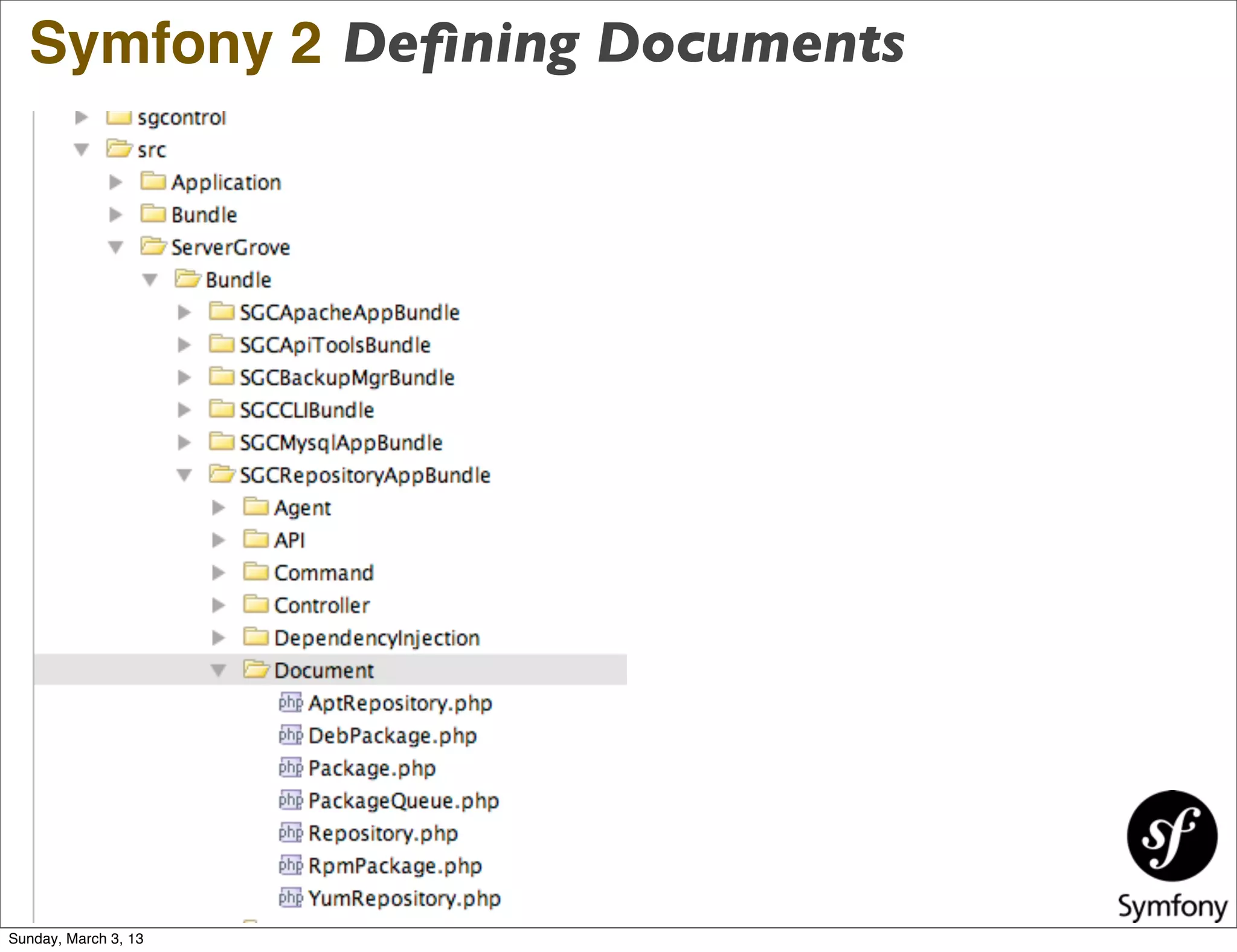Click the Controller folder icon
This screenshot has height=952, width=1237.
pyautogui.click(x=256, y=603)
